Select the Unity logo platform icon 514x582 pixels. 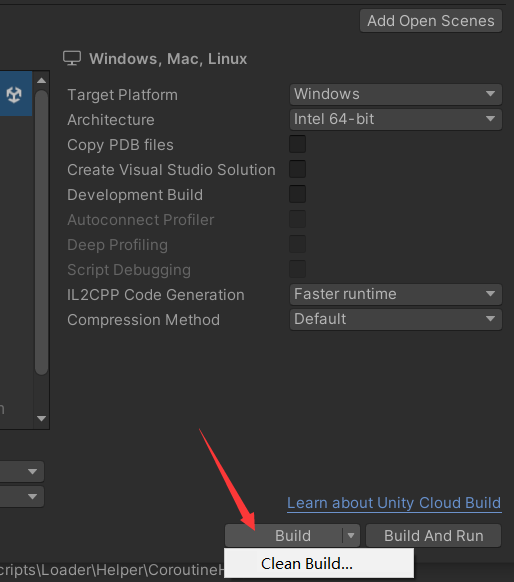[14, 95]
